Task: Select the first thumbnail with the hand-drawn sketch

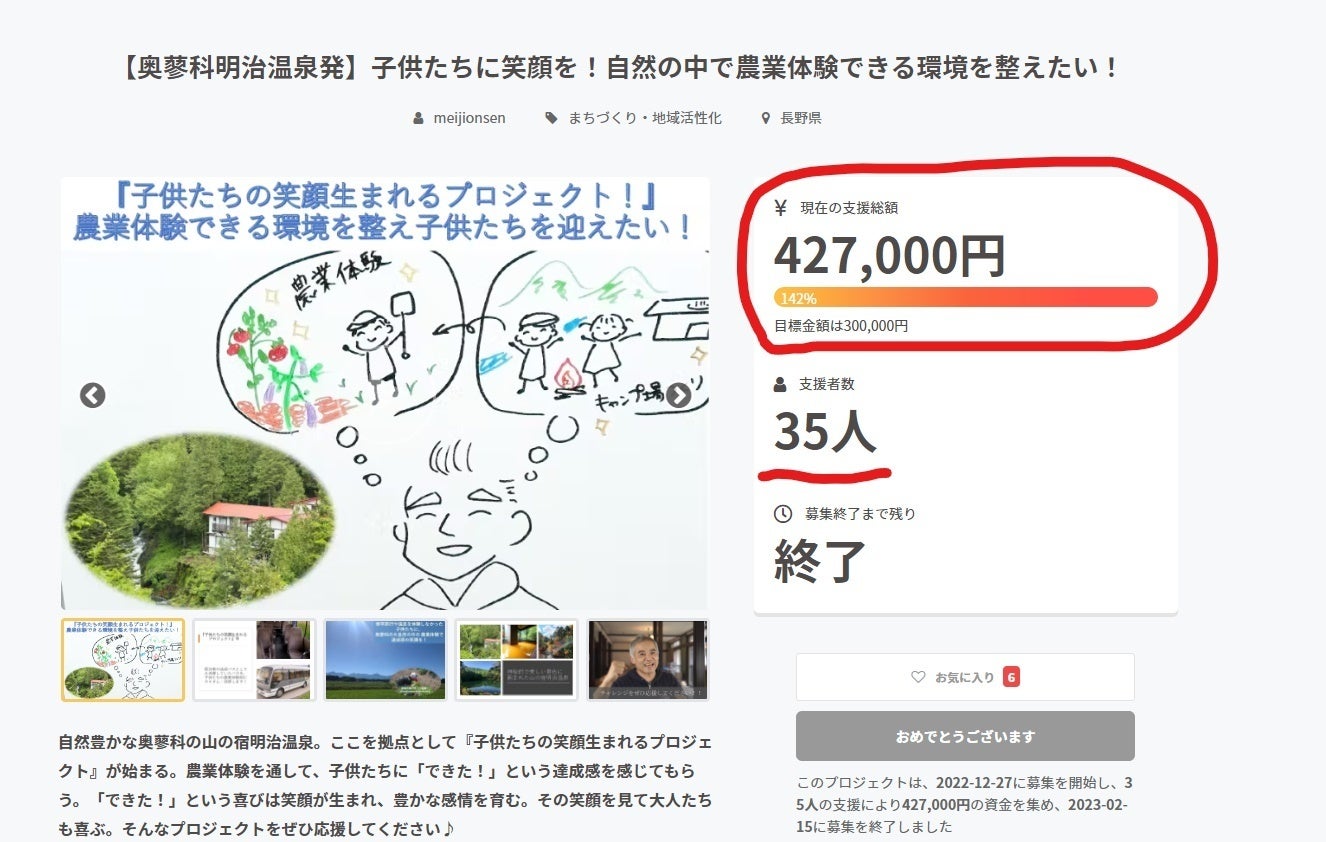Action: pyautogui.click(x=123, y=659)
